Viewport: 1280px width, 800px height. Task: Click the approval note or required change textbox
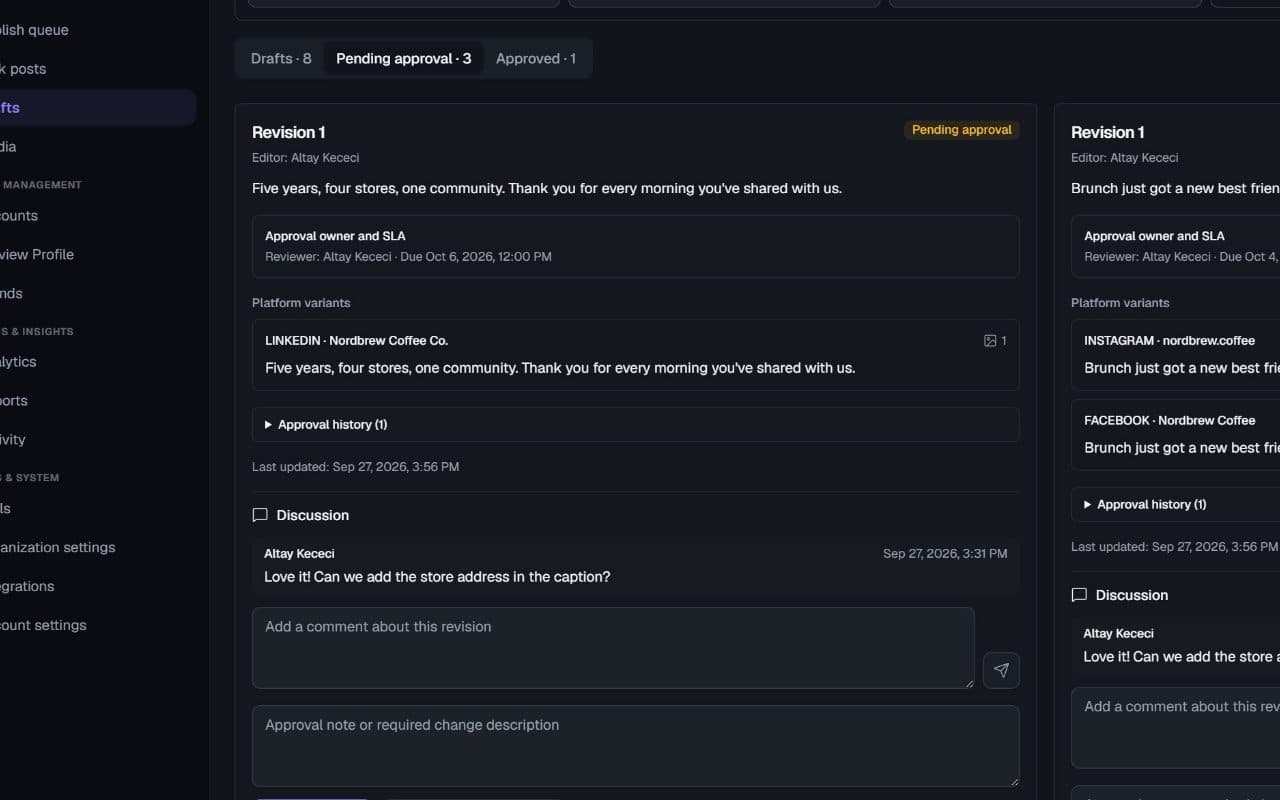[x=636, y=746]
